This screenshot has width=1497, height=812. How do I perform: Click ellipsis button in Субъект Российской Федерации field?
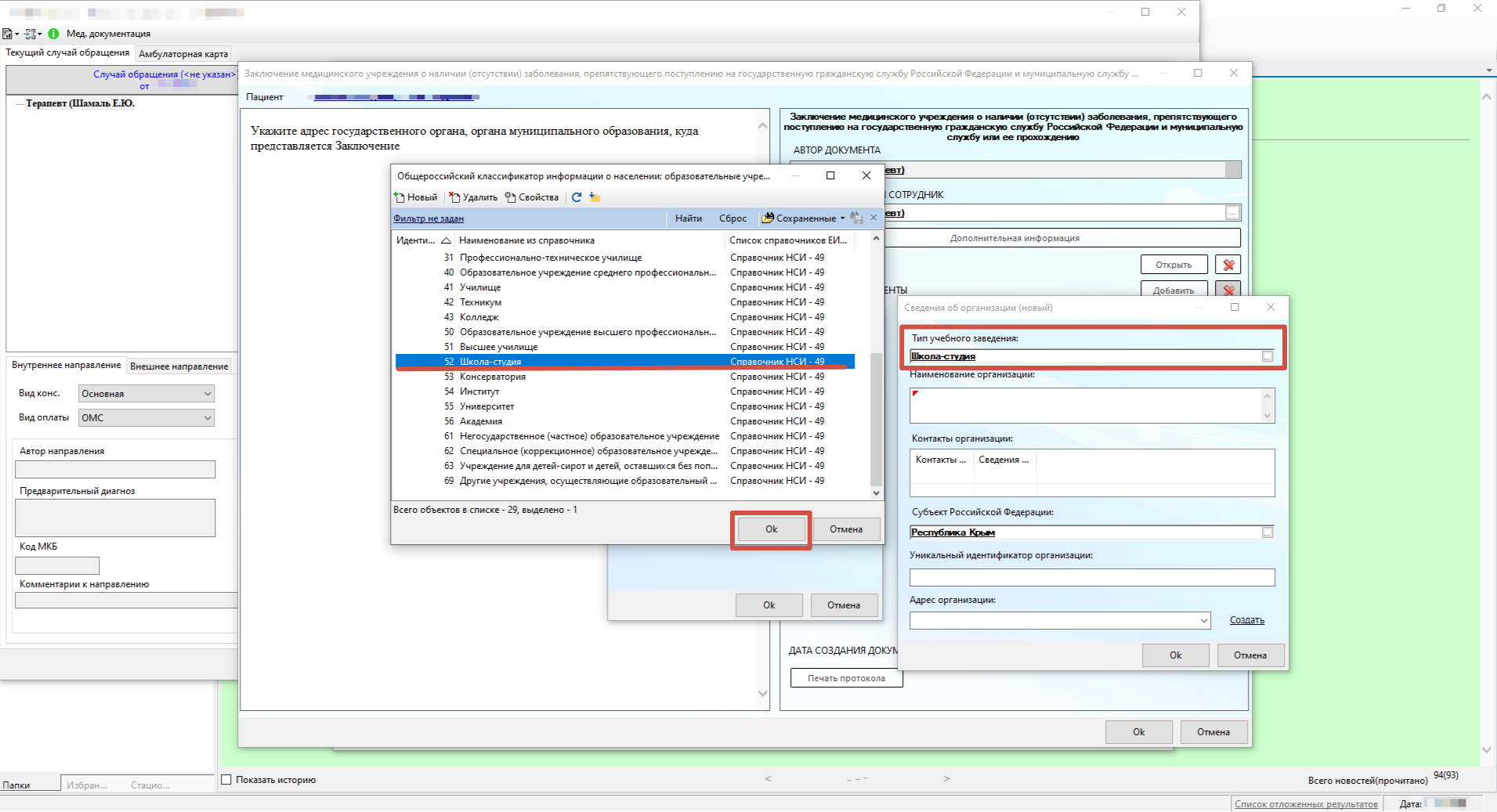click(1267, 532)
